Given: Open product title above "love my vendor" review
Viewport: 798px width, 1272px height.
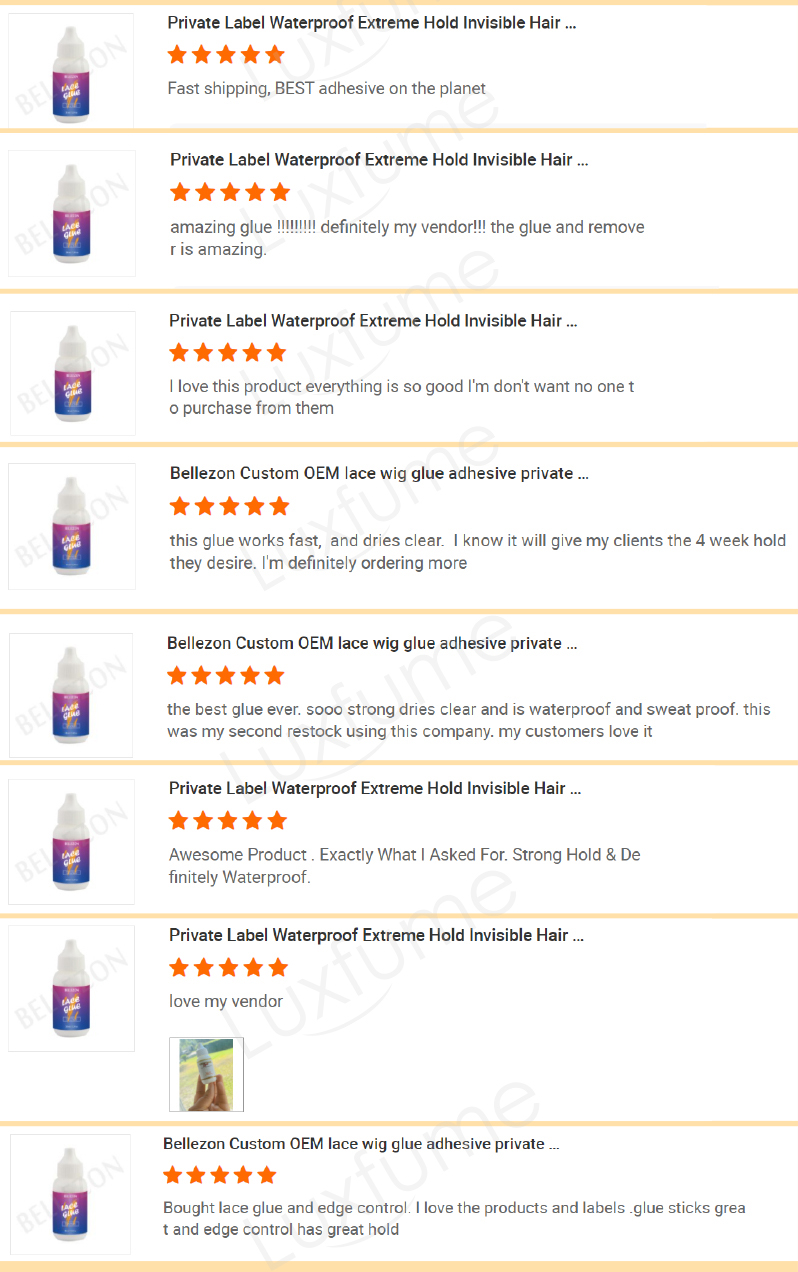Looking at the screenshot, I should click(x=376, y=935).
